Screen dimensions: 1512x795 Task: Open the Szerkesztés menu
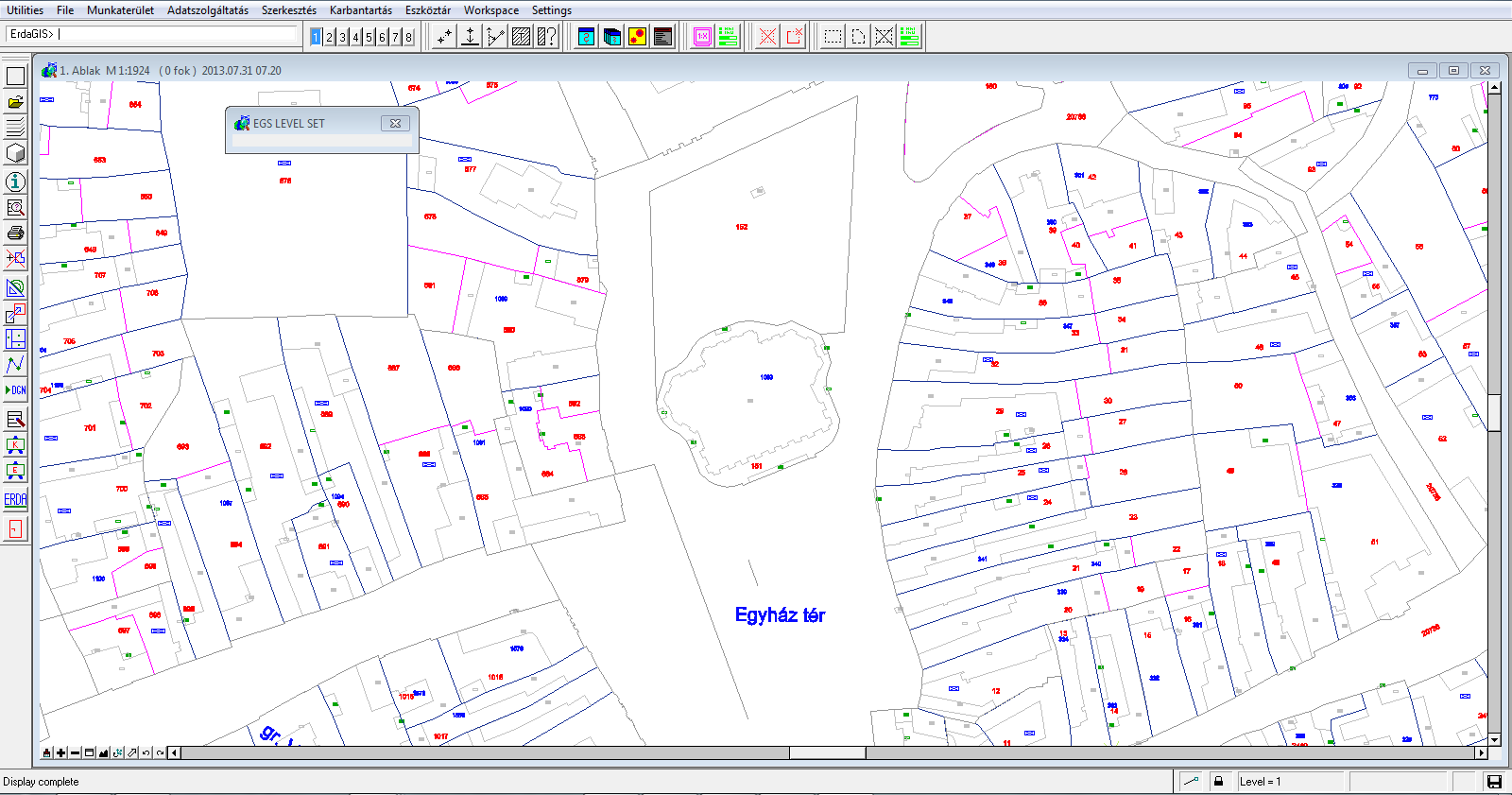[x=289, y=10]
